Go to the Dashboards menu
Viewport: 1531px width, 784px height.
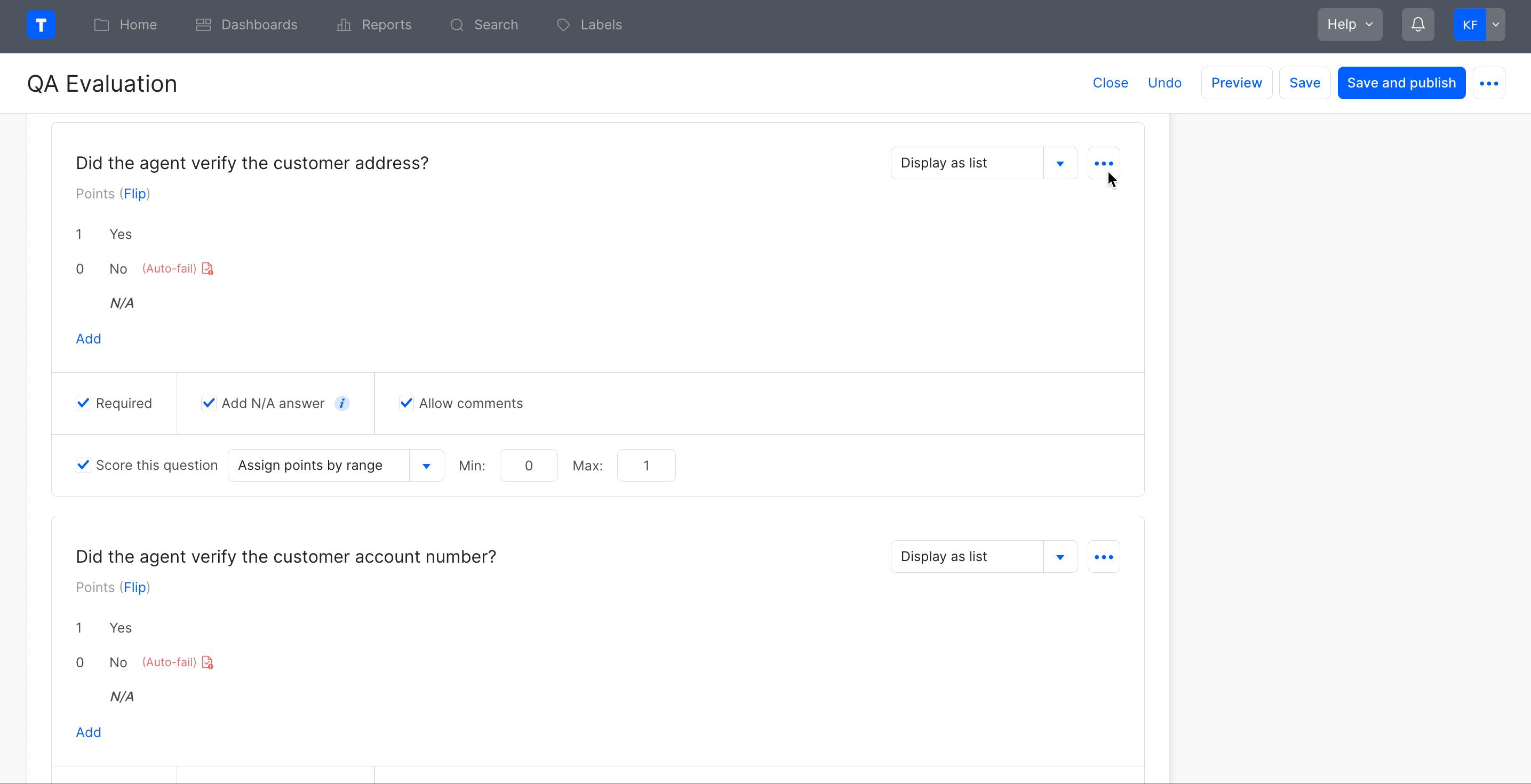pyautogui.click(x=246, y=25)
